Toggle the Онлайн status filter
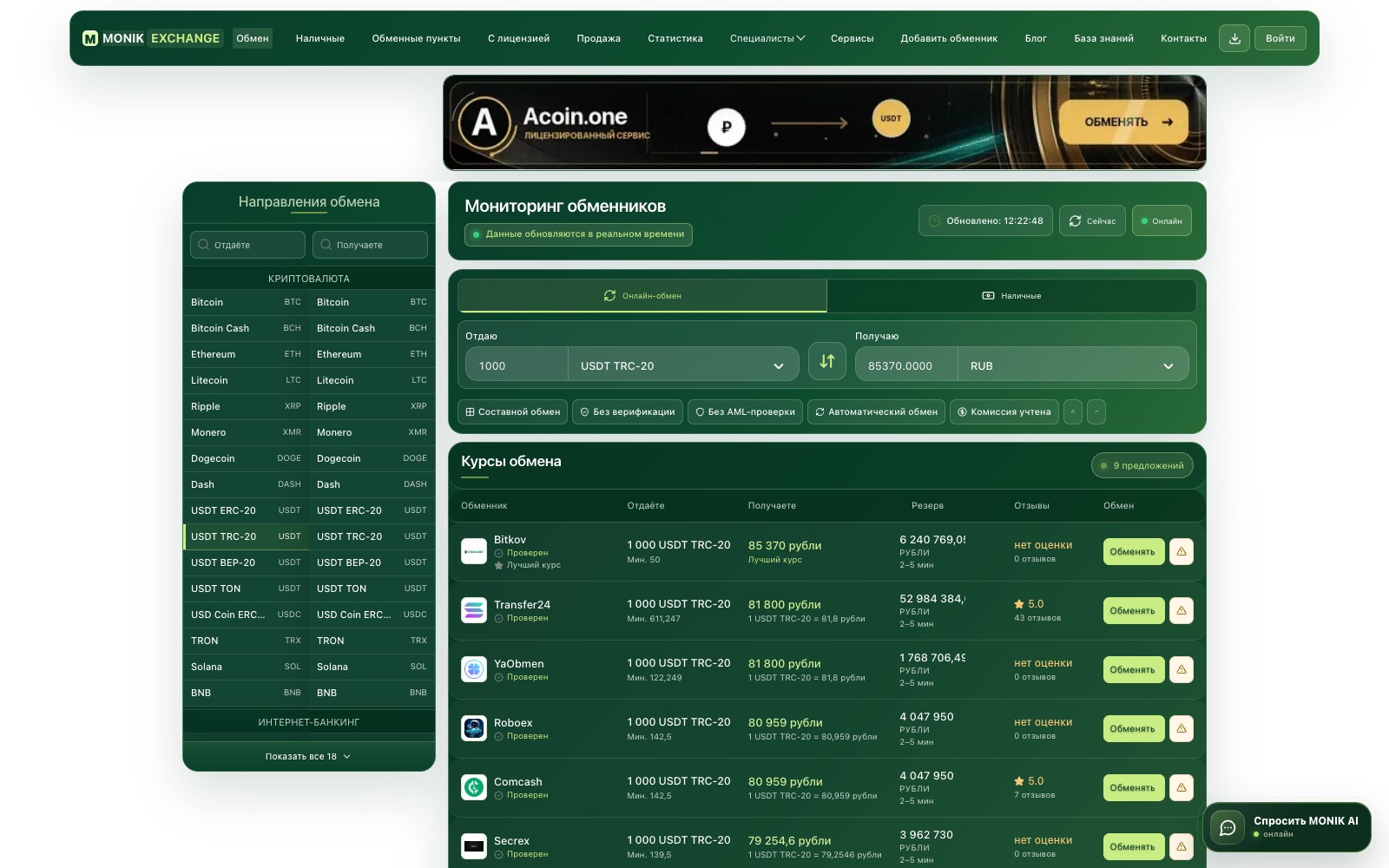This screenshot has height=868, width=1389. 1162,220
